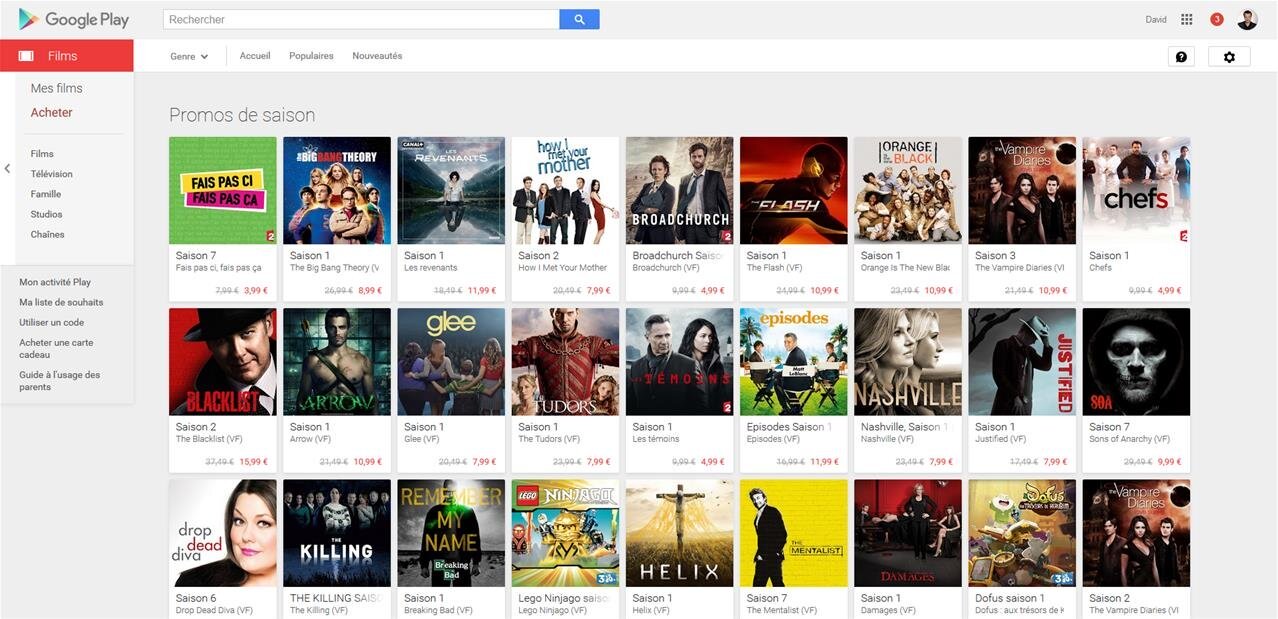Click the Google Play logo
Screen dimensions: 1278x619
coord(73,19)
